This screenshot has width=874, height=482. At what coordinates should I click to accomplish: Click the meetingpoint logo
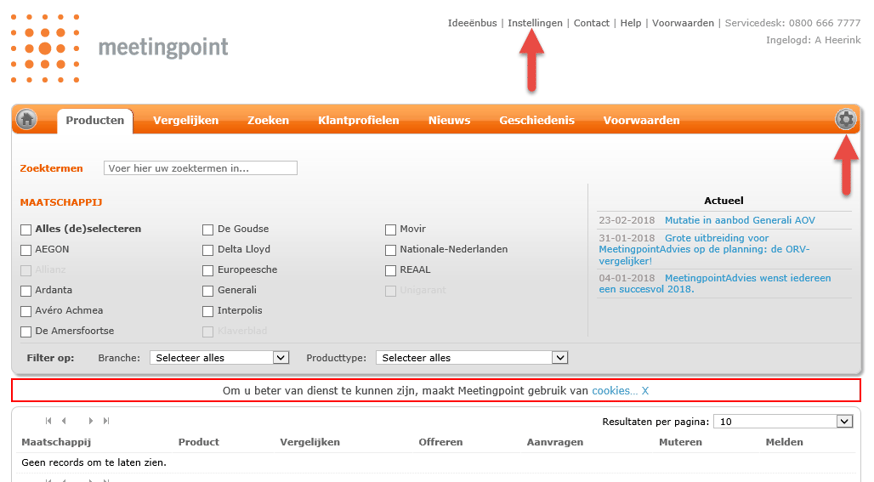(x=119, y=48)
